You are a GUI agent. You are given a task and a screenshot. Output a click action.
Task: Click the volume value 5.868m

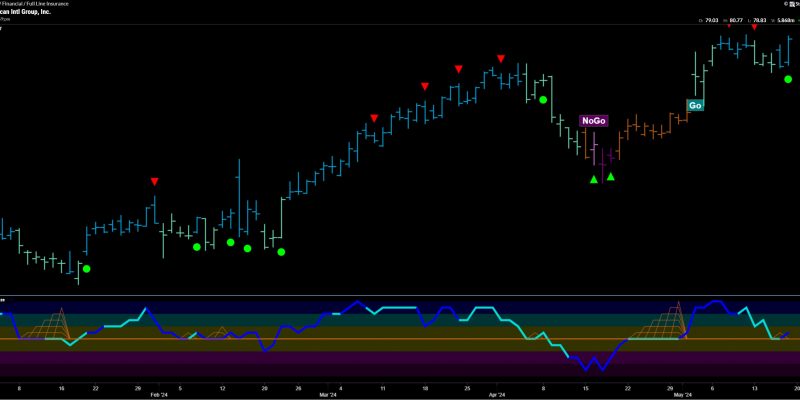point(784,20)
